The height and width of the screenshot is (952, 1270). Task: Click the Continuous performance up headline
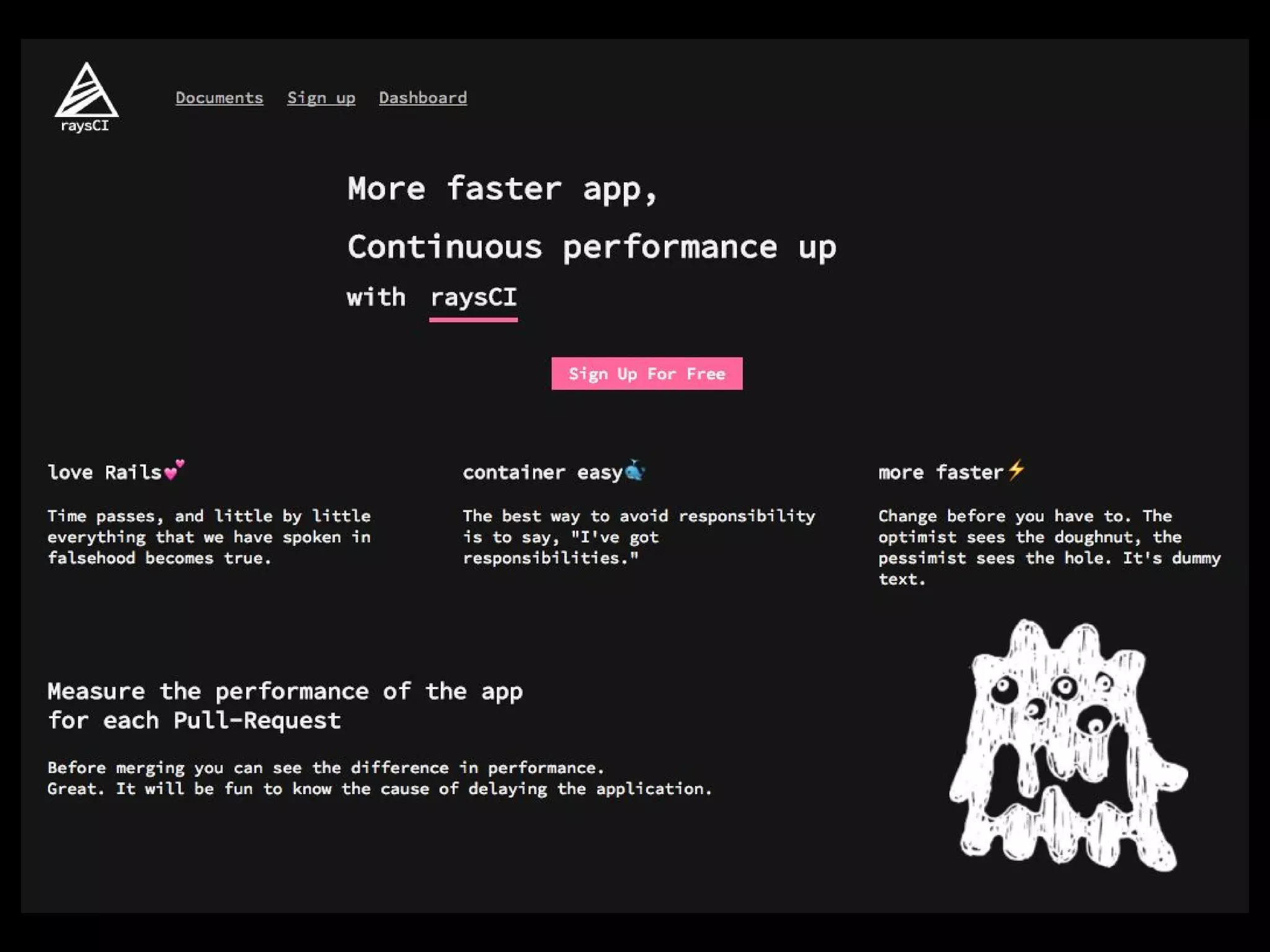(x=591, y=247)
